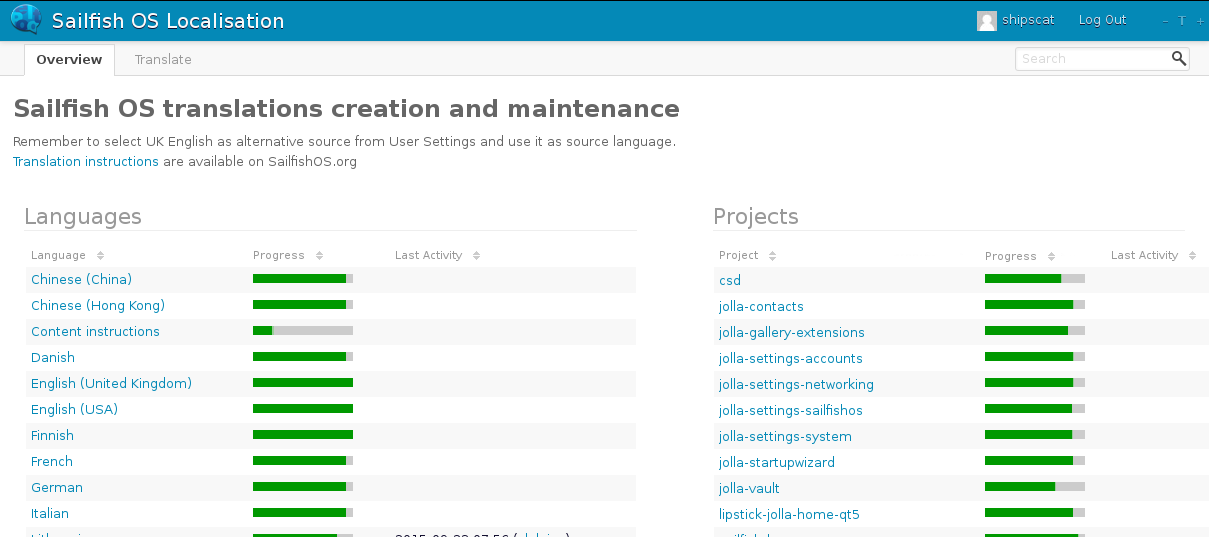Select the Overview tab
The height and width of the screenshot is (537, 1209).
click(69, 60)
